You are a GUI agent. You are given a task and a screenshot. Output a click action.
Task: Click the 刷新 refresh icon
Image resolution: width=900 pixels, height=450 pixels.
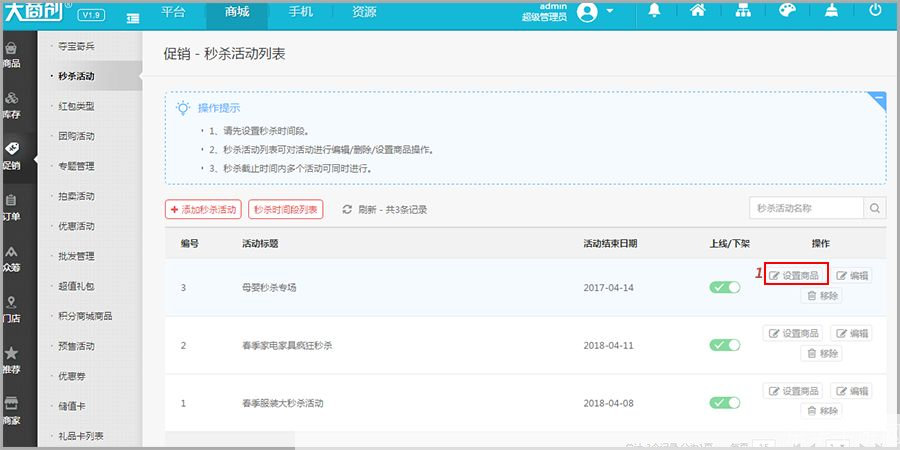(x=347, y=210)
